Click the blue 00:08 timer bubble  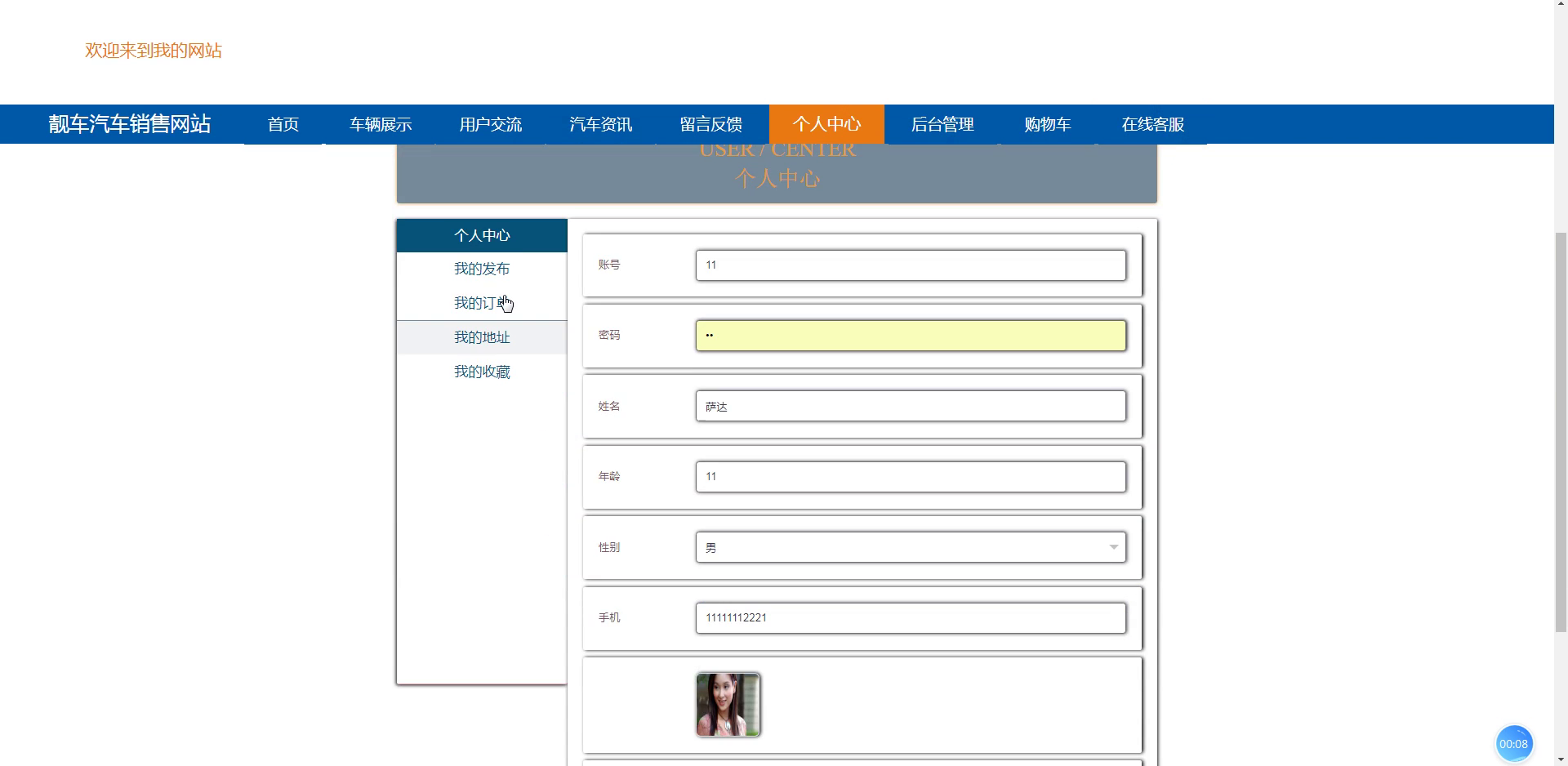1513,743
